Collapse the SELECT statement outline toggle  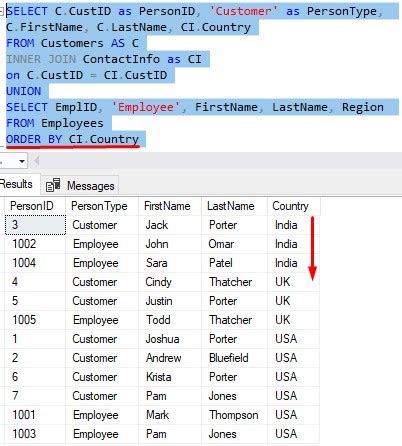pos(2,11)
